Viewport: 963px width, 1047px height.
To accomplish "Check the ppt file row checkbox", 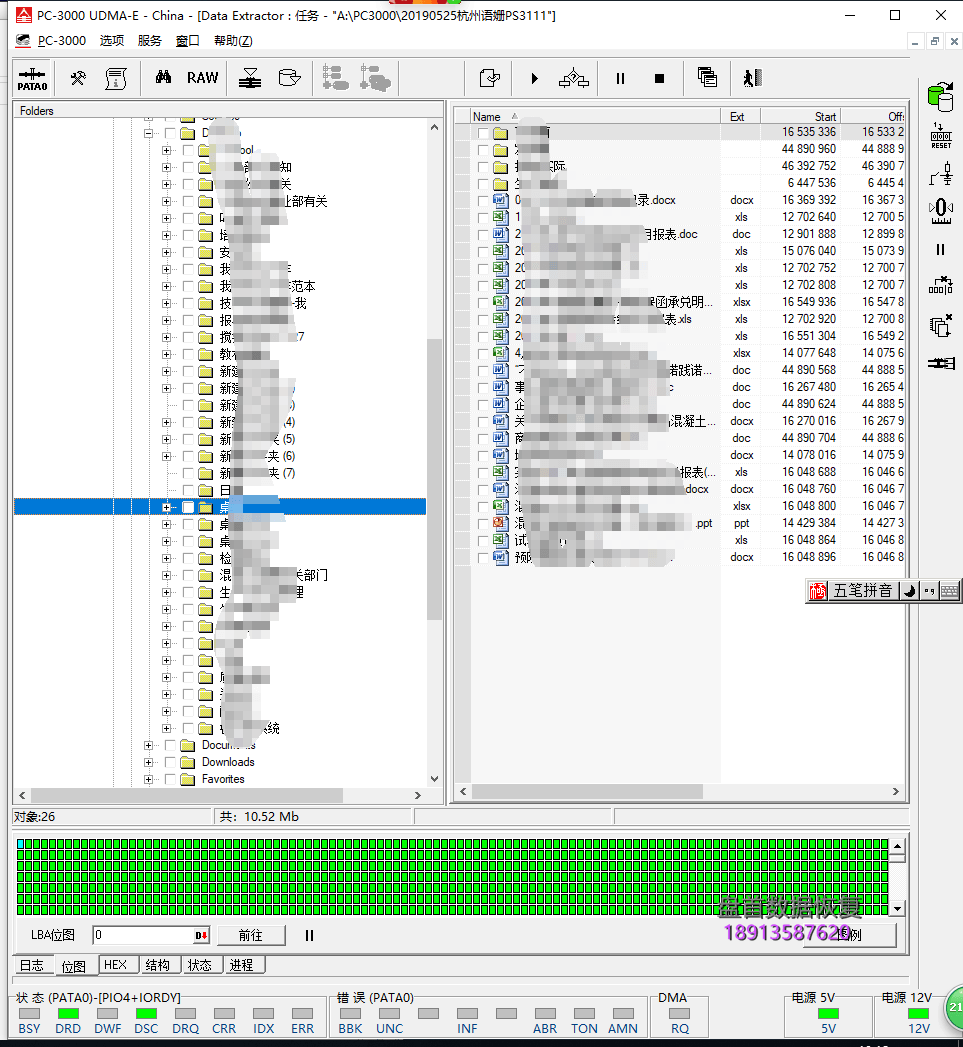I will click(483, 524).
